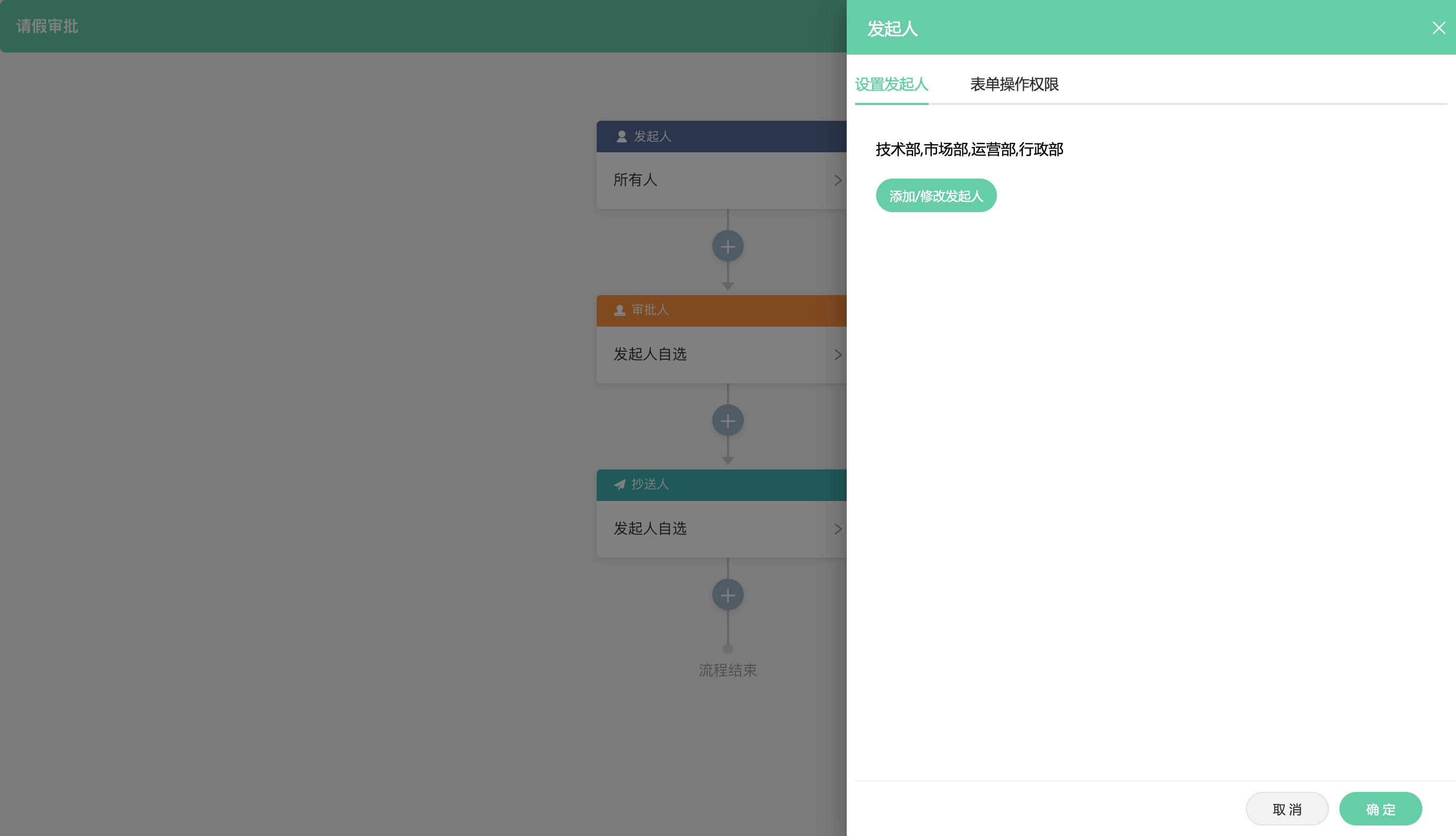Click the person icon in 发起人 header

[621, 137]
